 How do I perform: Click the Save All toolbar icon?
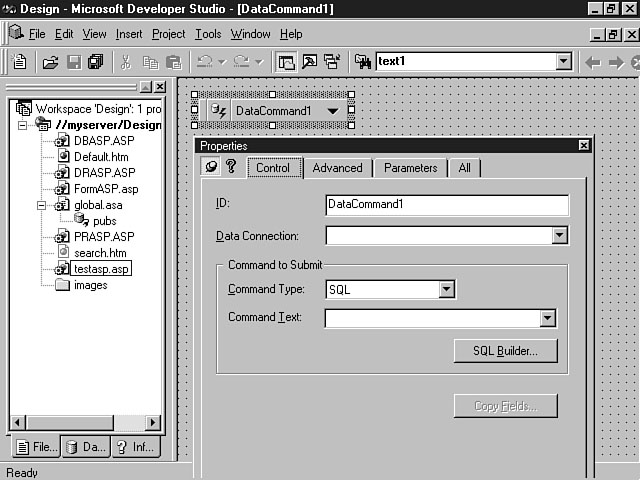click(95, 62)
